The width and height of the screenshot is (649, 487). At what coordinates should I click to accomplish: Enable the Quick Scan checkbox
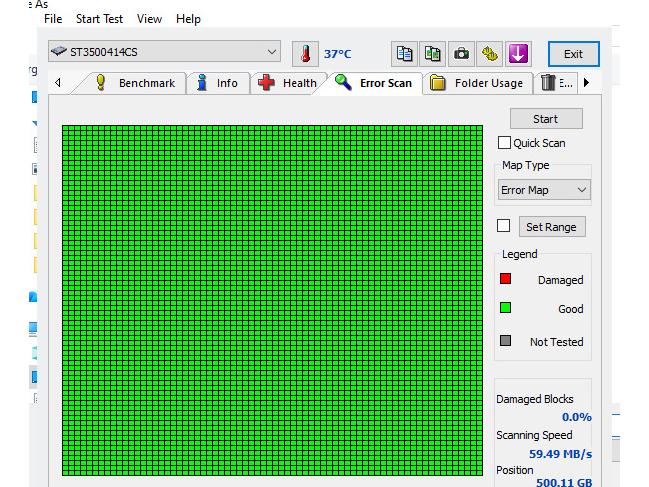tap(504, 143)
